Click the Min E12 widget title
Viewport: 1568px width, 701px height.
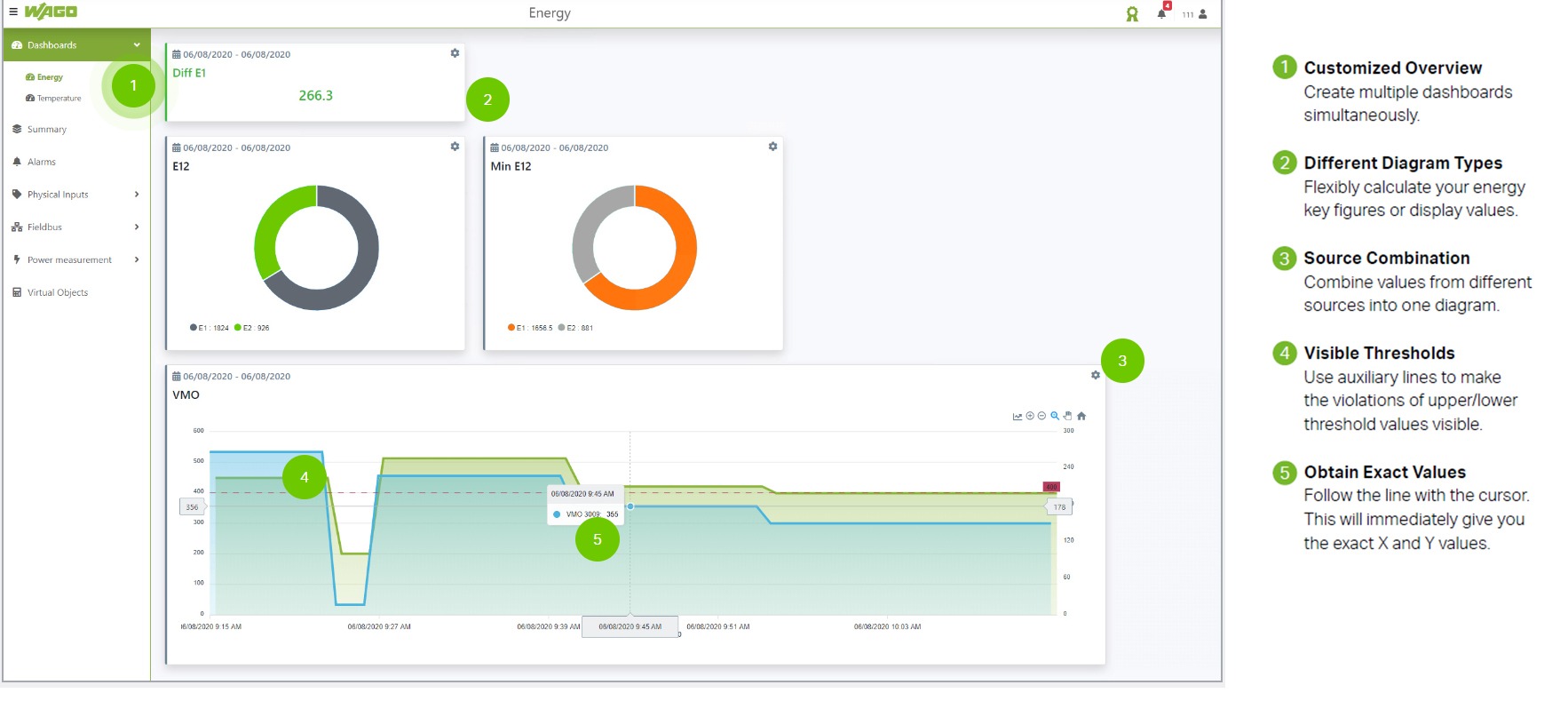pyautogui.click(x=511, y=166)
